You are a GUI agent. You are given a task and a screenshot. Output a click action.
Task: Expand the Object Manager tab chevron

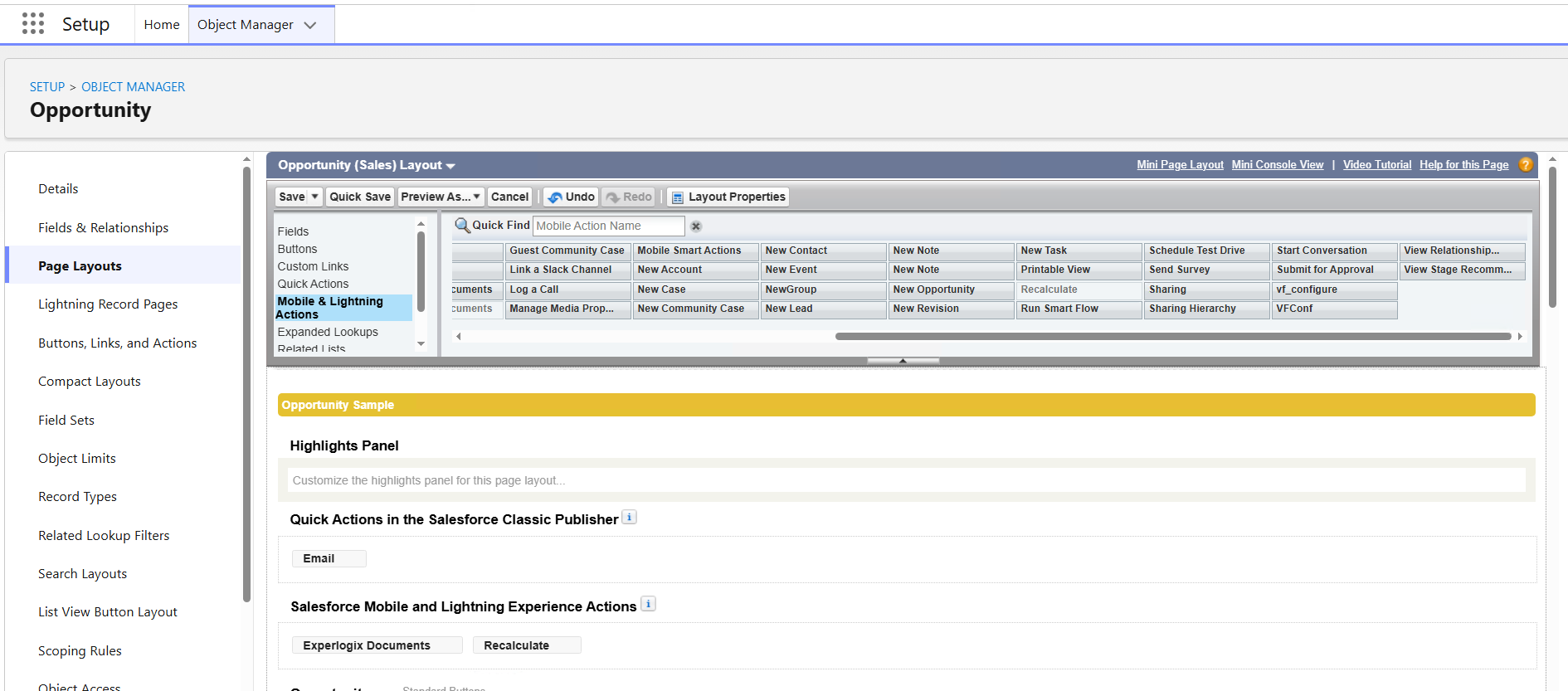tap(310, 25)
